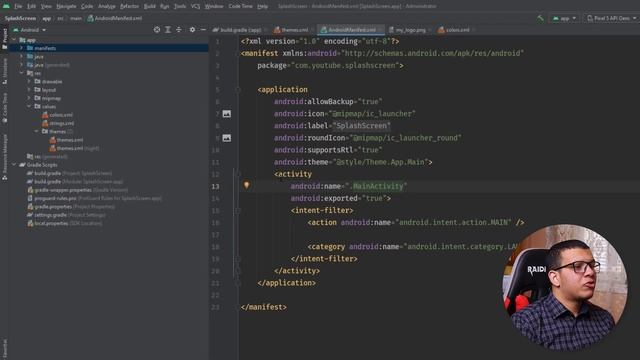This screenshot has width=640, height=360.
Task: Click AndroidManifest.xml in the breadcrumb bar
Action: pos(115,19)
